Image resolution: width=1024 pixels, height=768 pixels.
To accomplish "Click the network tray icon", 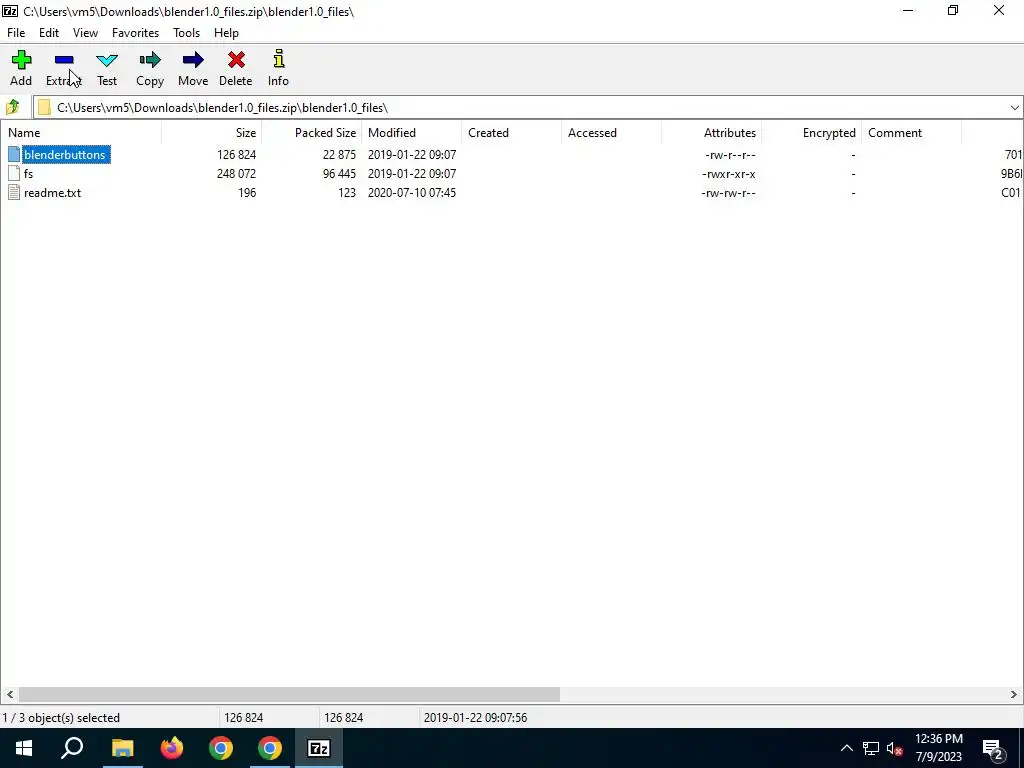I will pos(871,748).
